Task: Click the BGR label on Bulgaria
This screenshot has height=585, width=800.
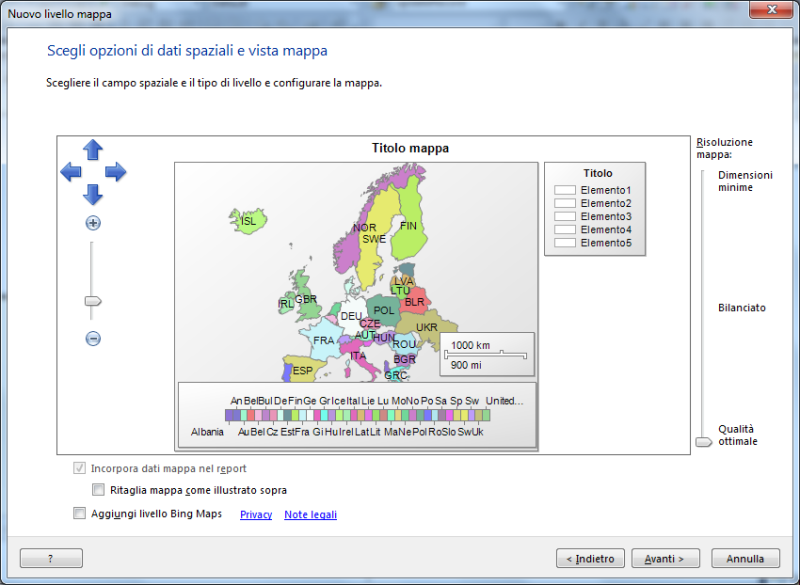Action: pyautogui.click(x=405, y=359)
